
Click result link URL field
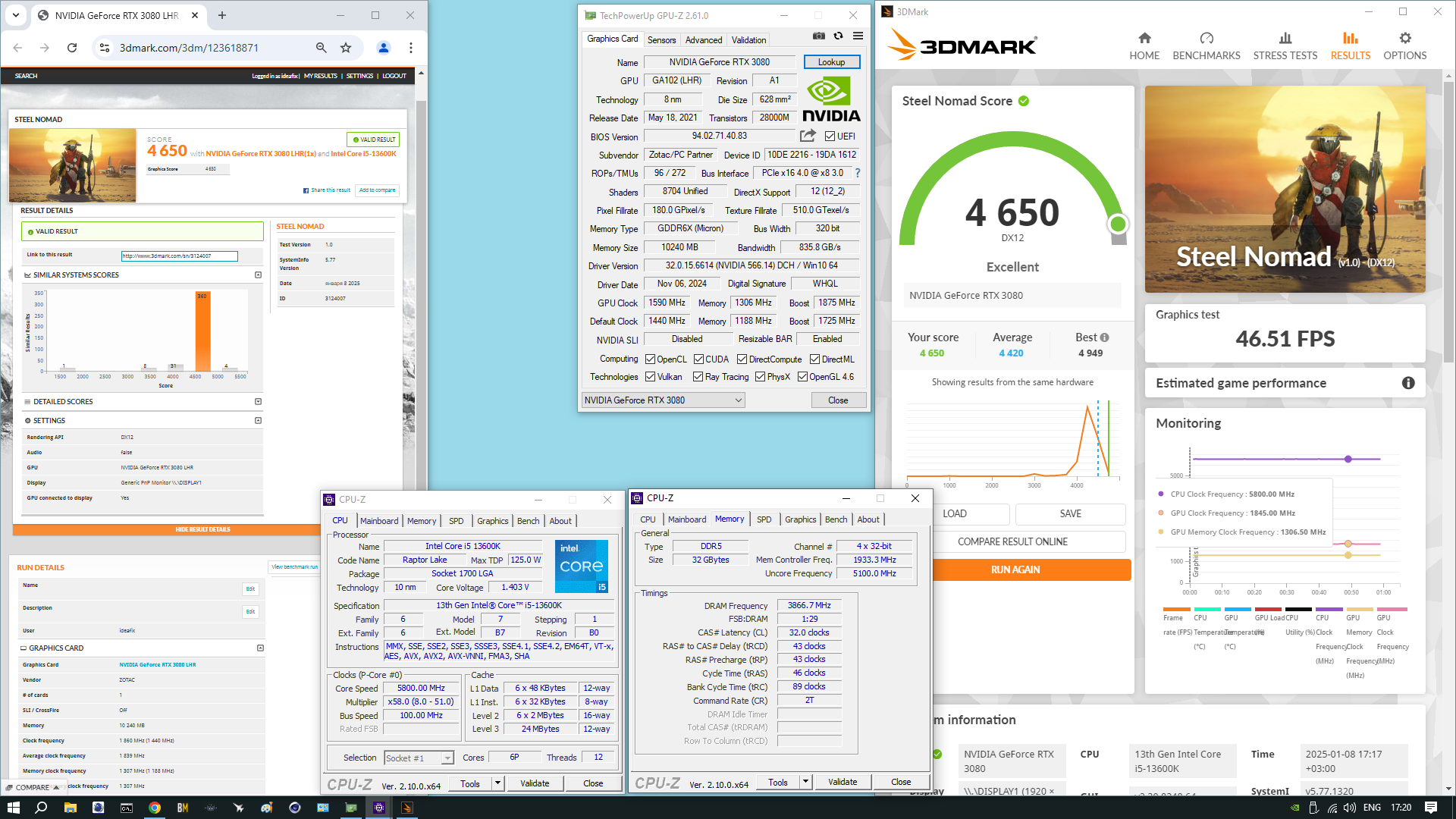(180, 256)
